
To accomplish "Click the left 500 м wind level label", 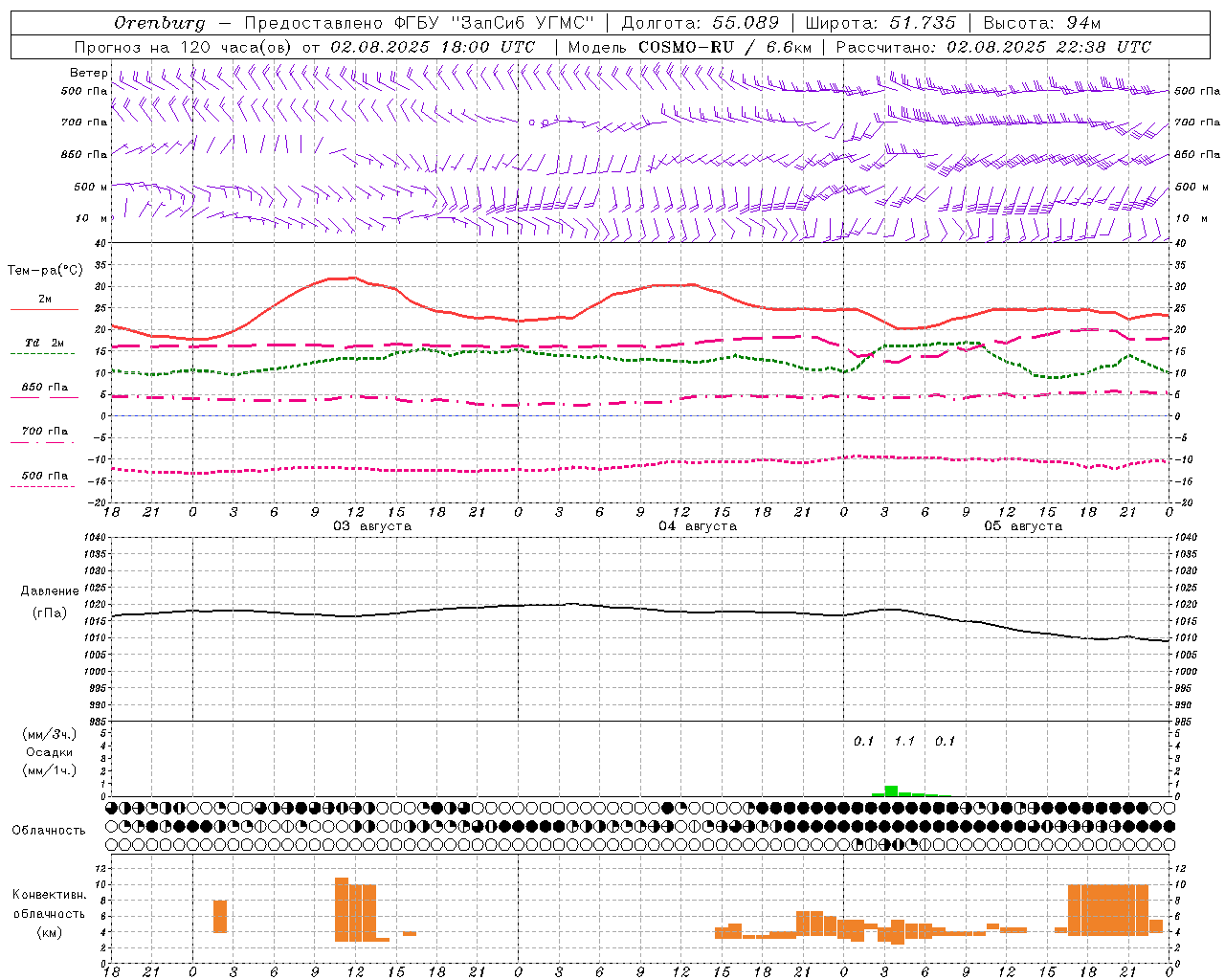I will 92,187.
